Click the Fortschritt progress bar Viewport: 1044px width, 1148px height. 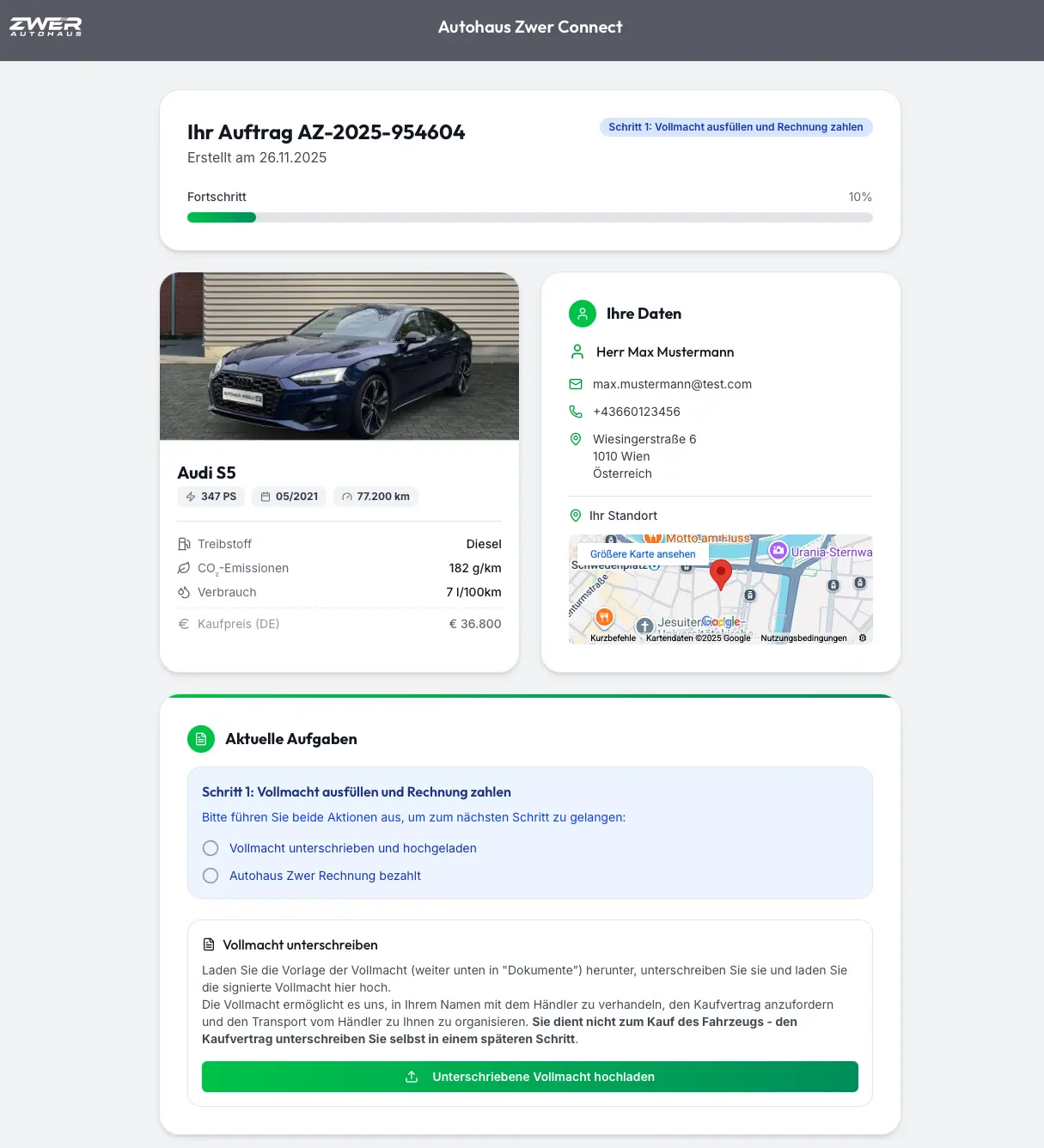[x=530, y=217]
